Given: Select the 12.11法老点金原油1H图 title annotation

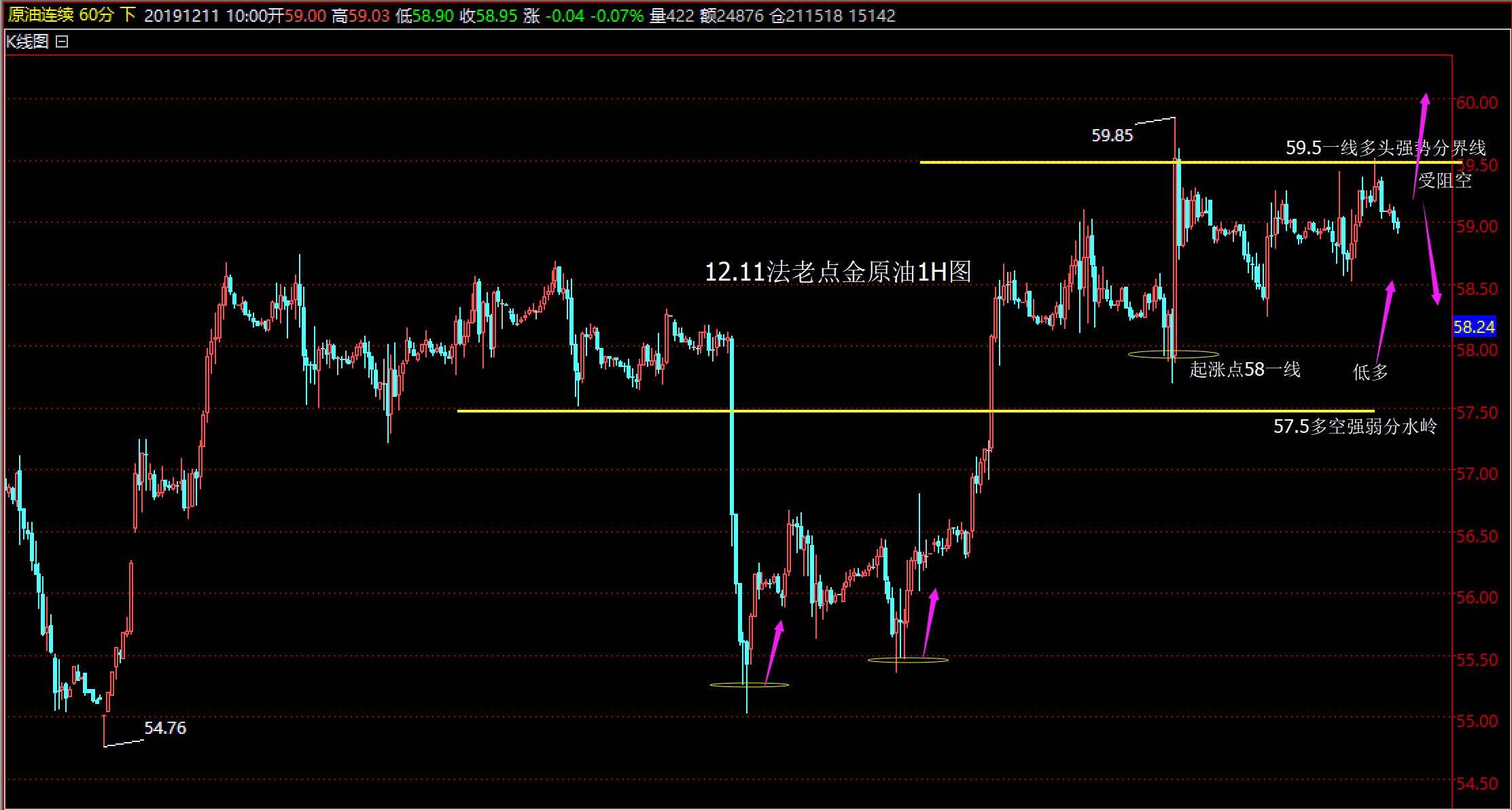Looking at the screenshot, I should point(838,272).
